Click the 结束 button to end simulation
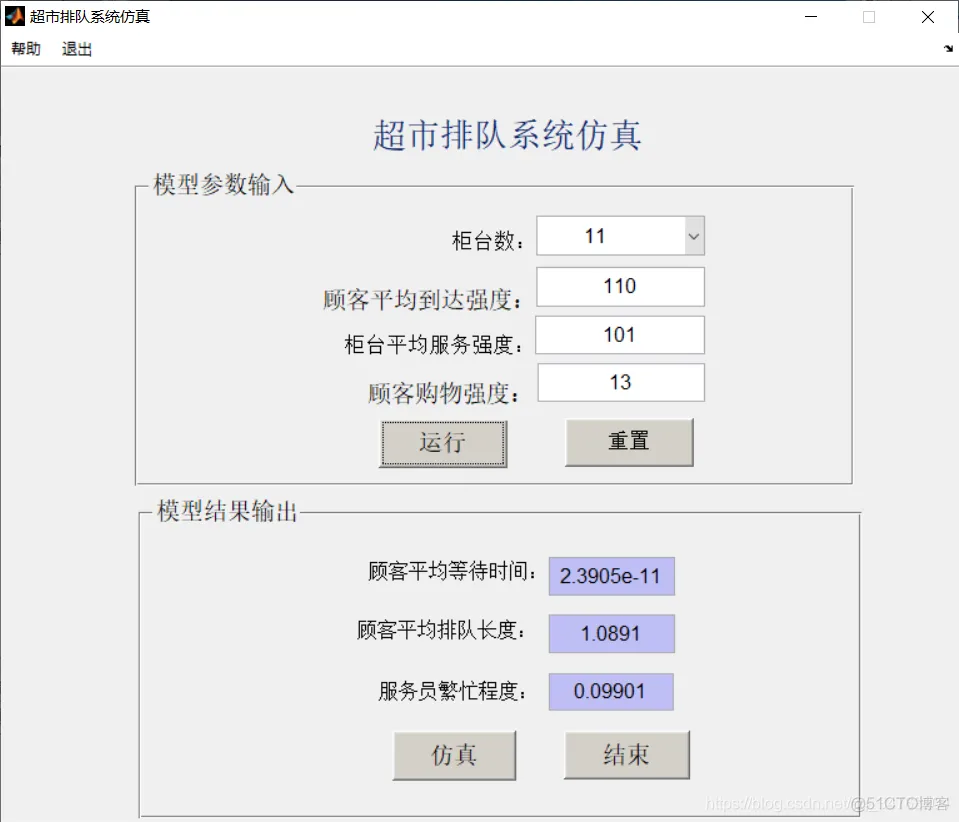The image size is (959, 822). pos(627,755)
